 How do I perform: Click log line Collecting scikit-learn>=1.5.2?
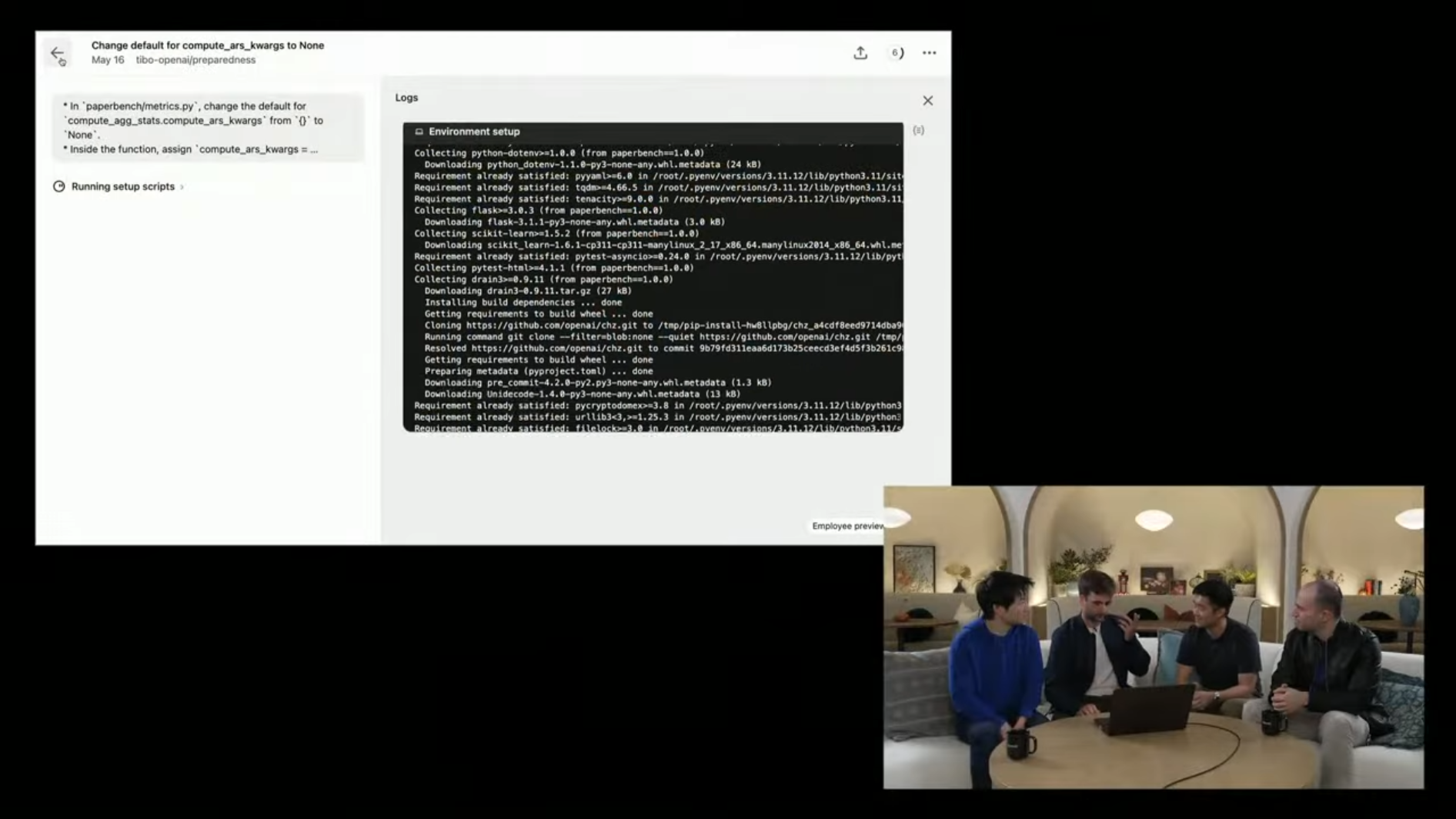tap(556, 233)
